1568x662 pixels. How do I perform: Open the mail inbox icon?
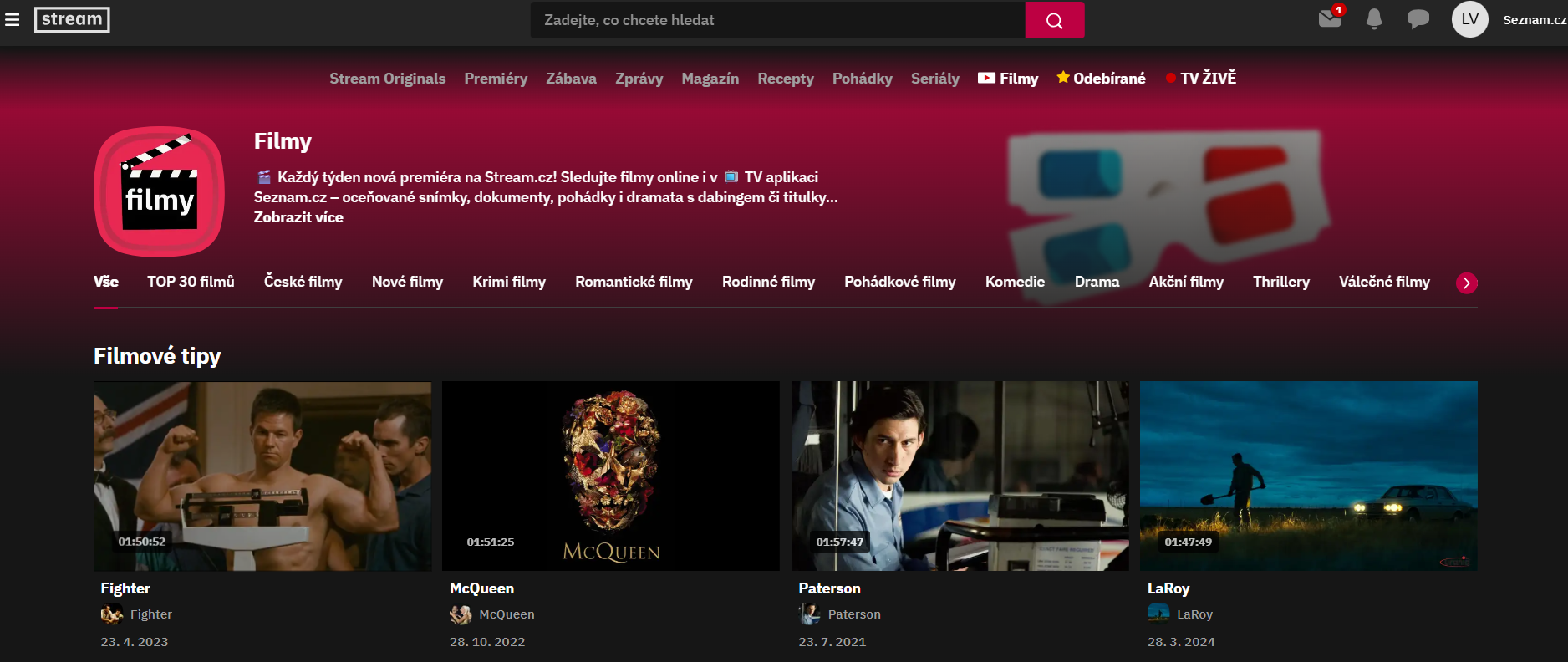coord(1330,18)
